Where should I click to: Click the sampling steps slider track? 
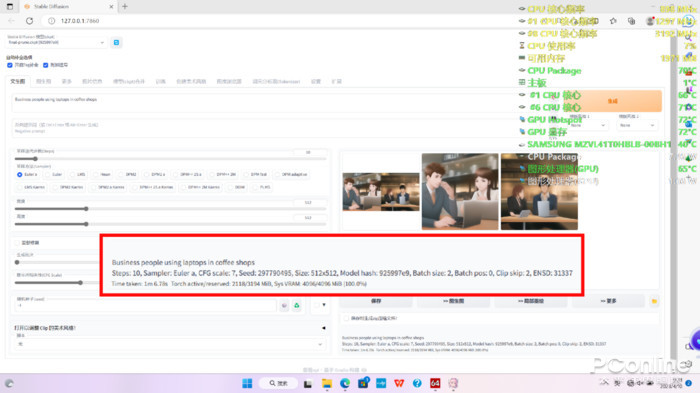click(170, 159)
